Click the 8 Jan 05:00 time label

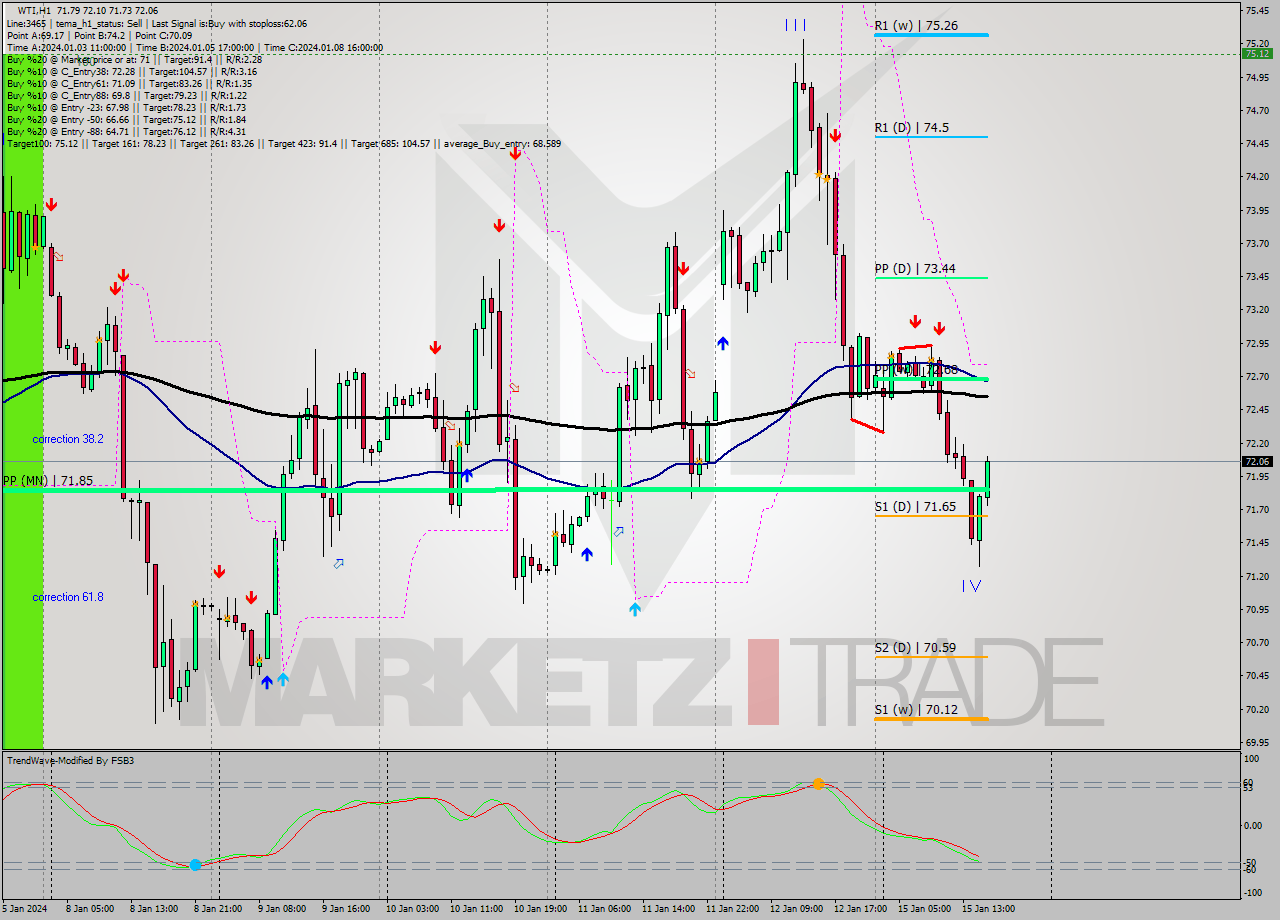click(89, 909)
